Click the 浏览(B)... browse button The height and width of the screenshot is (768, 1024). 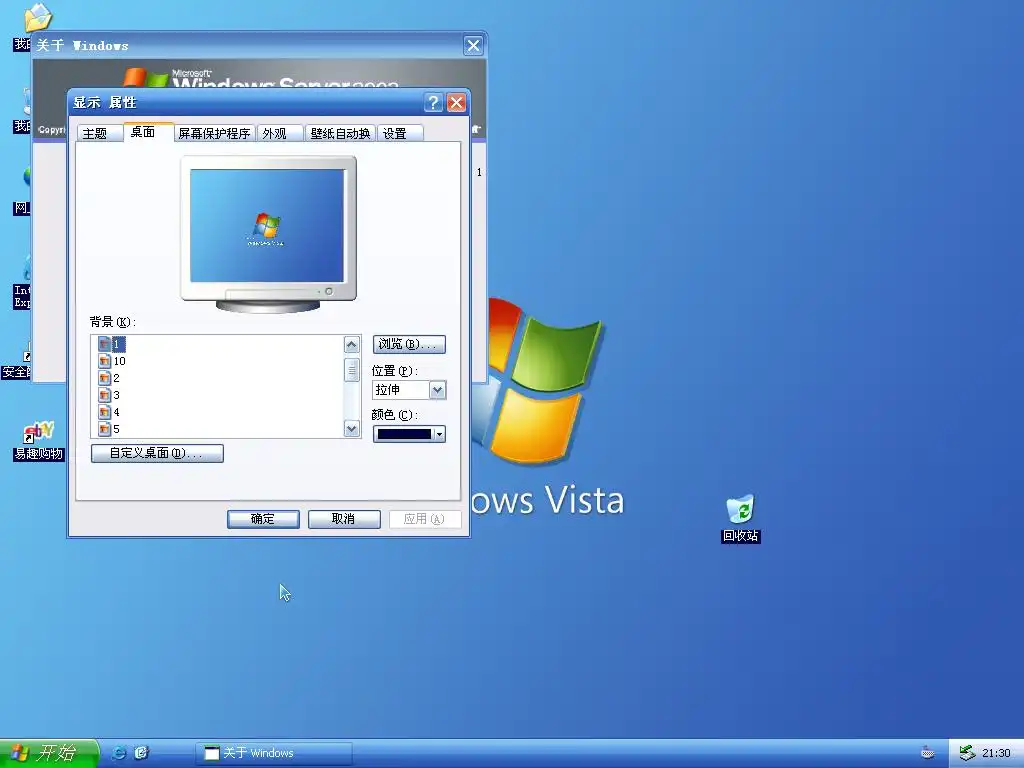click(409, 344)
